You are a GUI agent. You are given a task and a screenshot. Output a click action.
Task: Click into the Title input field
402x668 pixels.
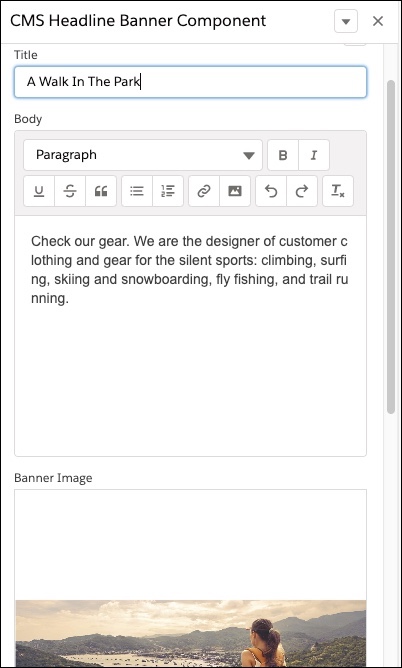coord(190,82)
